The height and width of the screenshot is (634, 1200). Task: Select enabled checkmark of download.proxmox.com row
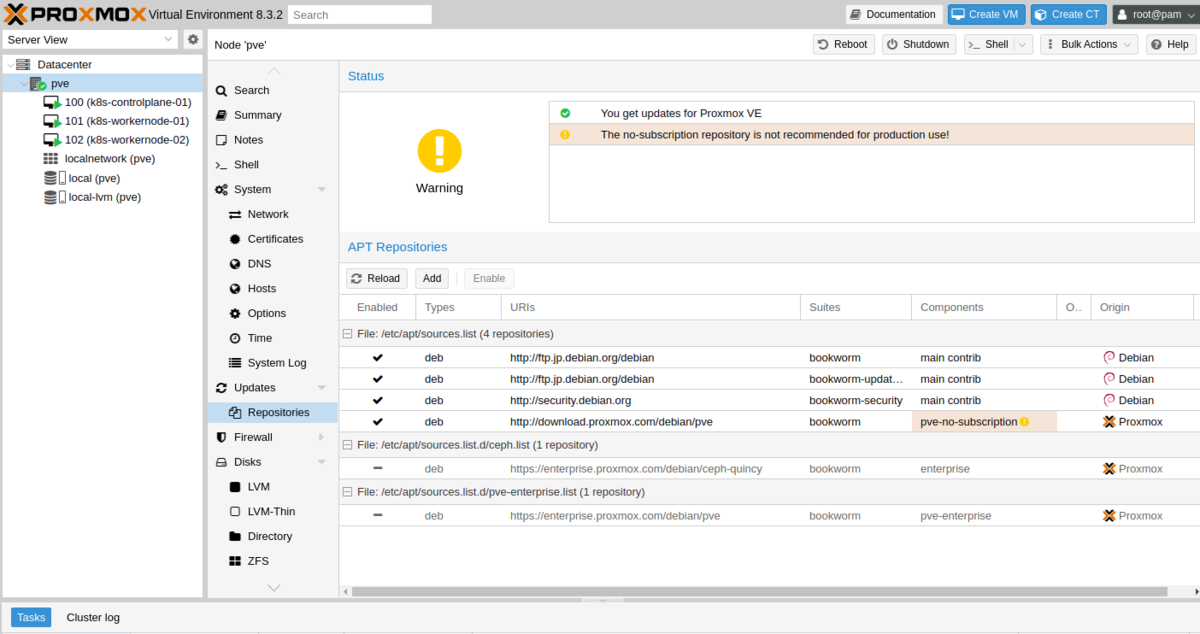378,422
